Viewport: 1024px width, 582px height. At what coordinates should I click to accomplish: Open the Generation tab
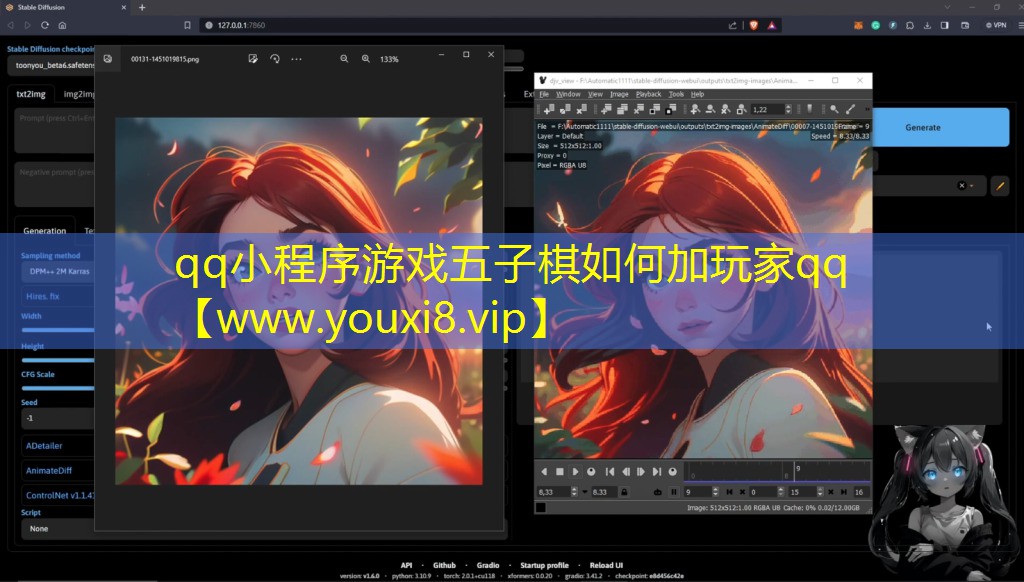click(x=44, y=231)
